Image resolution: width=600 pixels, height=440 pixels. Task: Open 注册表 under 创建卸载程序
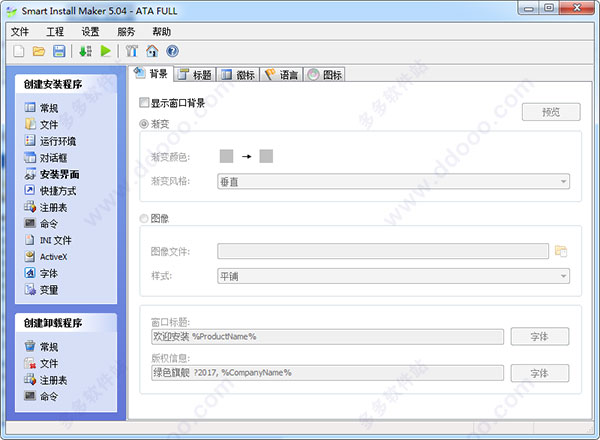tap(46, 380)
